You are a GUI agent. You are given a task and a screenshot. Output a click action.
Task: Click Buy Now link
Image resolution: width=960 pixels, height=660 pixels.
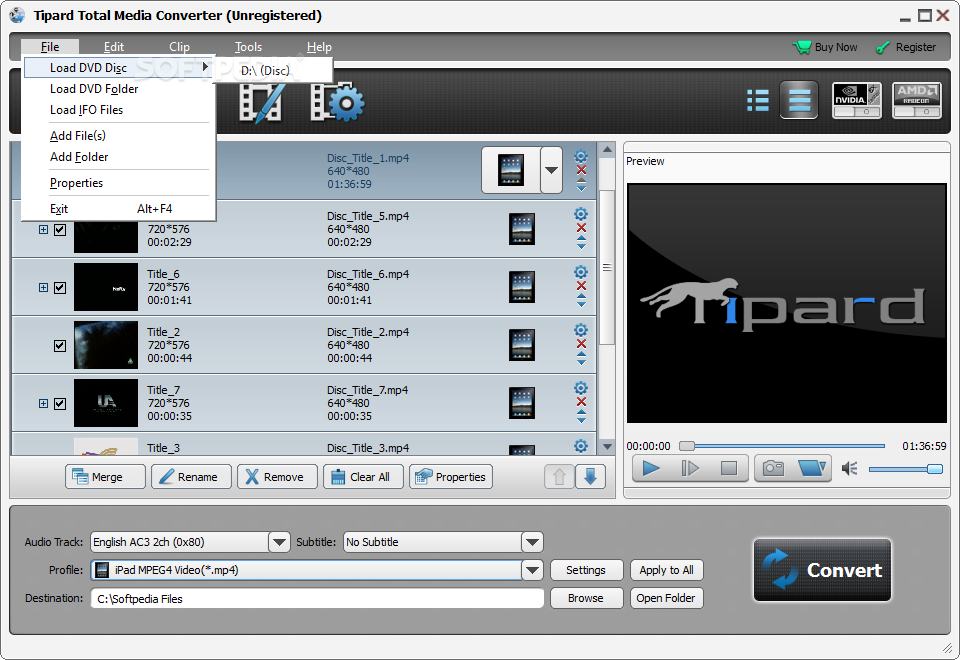point(825,47)
